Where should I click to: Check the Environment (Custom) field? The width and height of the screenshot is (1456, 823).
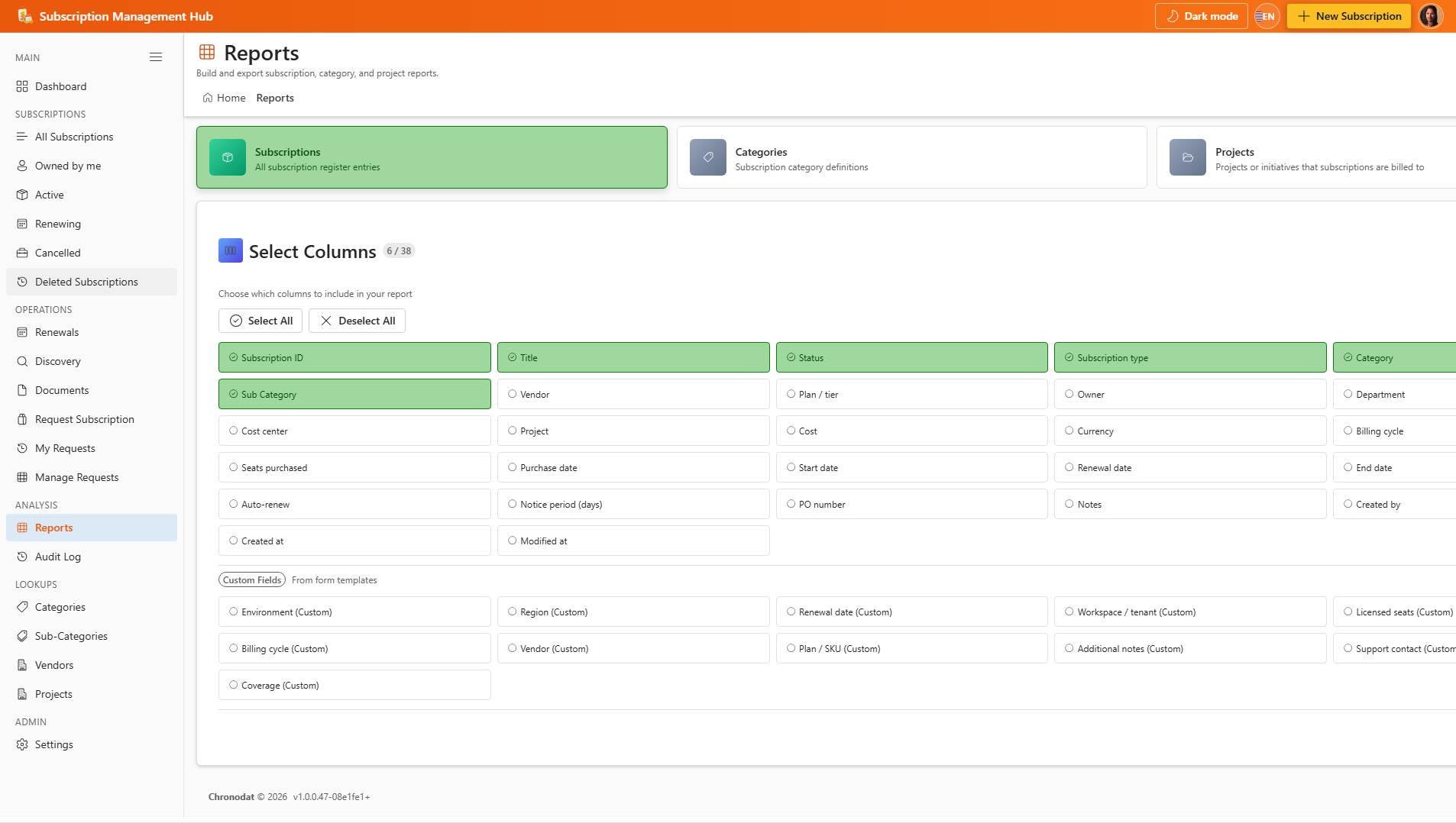coord(354,612)
